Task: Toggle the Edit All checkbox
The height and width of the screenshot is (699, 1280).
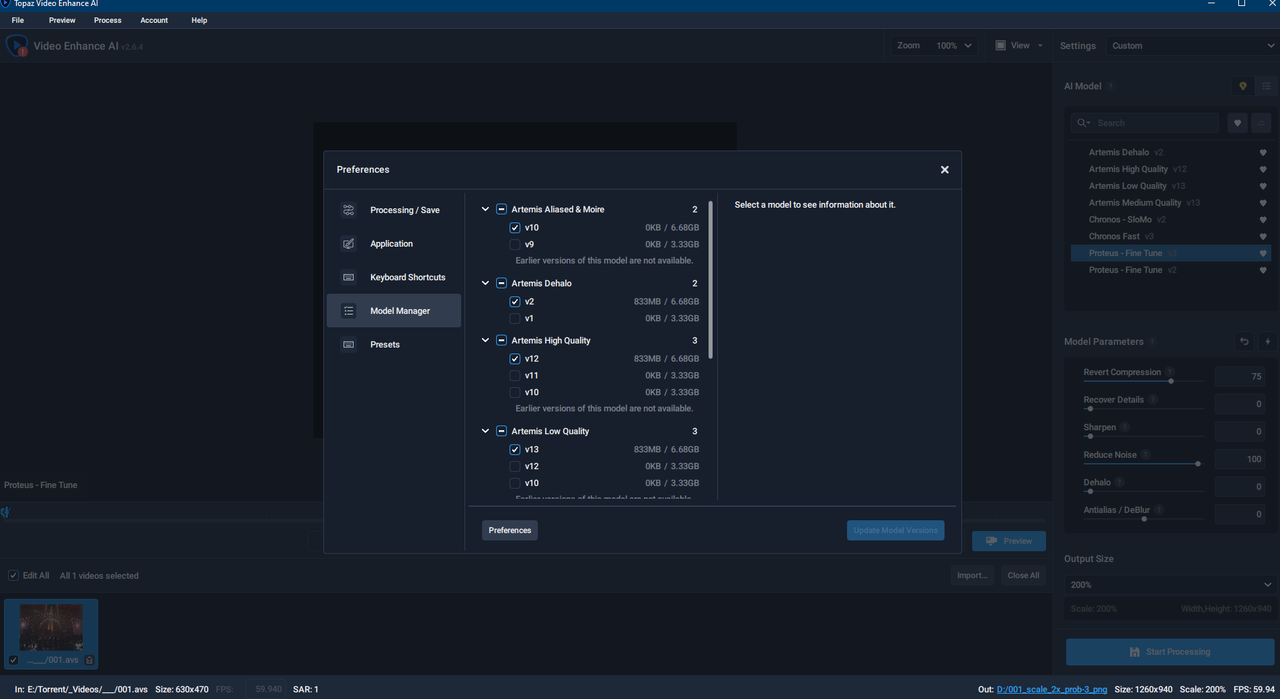Action: (x=13, y=576)
